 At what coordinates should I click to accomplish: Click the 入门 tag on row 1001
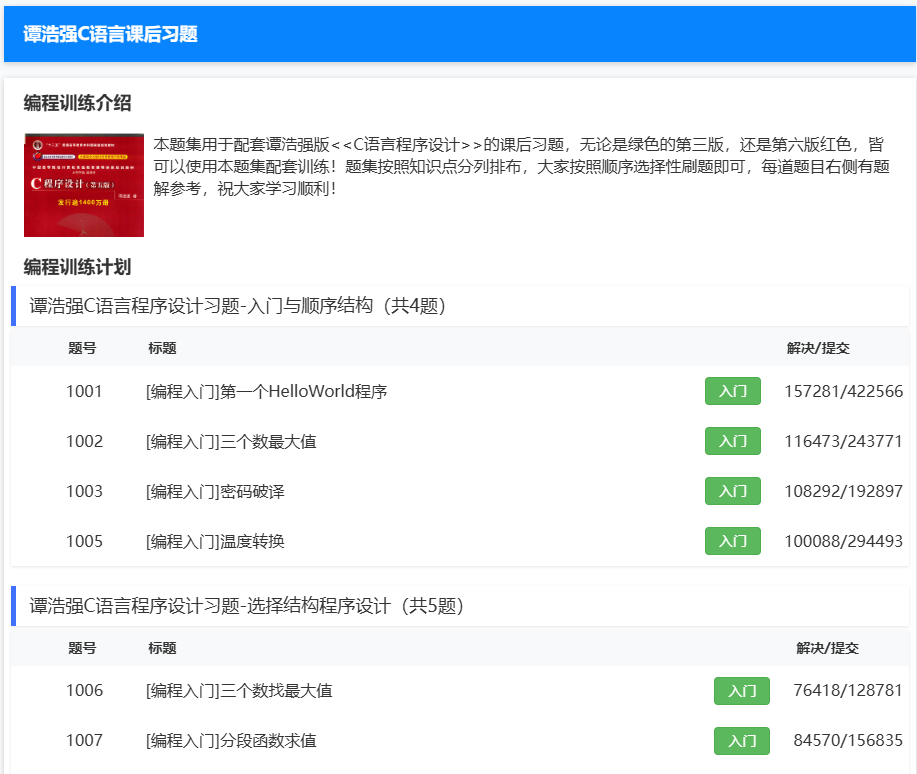[x=733, y=391]
